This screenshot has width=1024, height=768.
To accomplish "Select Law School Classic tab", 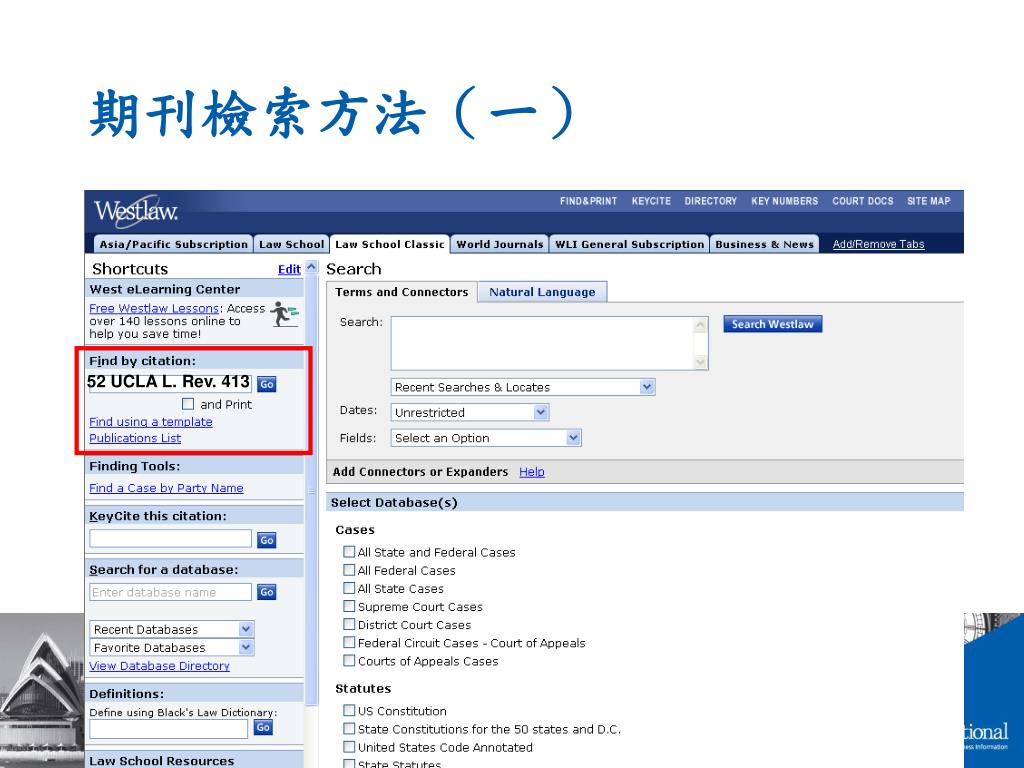I will [x=390, y=244].
